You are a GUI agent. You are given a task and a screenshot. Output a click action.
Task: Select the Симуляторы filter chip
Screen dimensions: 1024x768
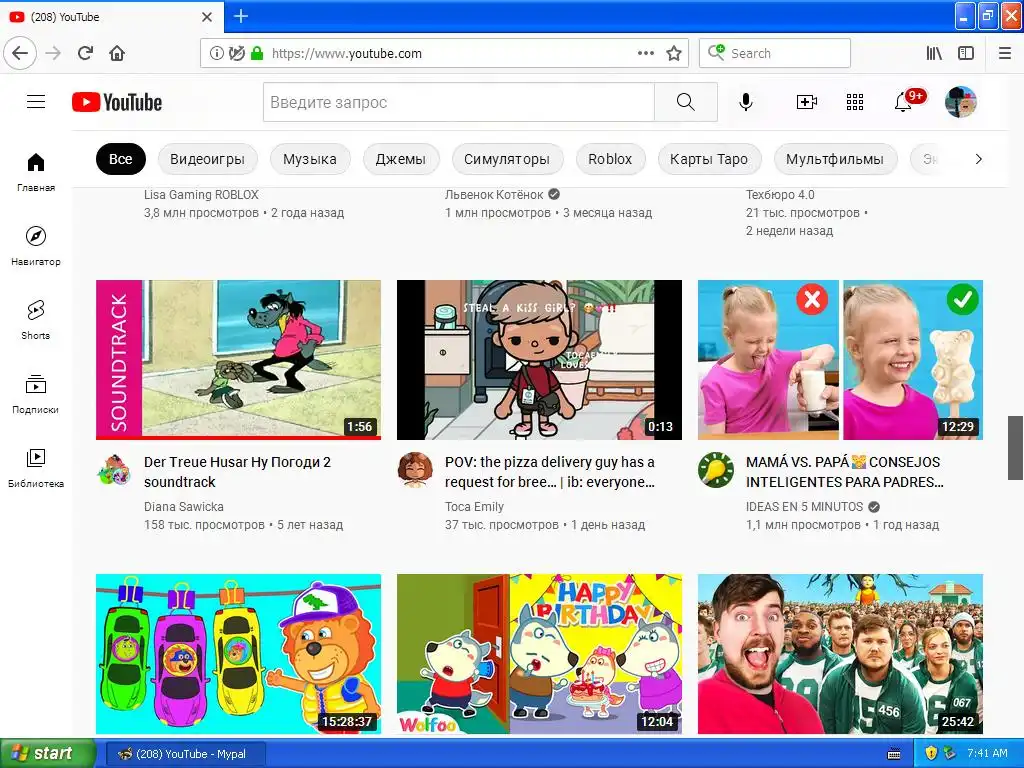507,159
